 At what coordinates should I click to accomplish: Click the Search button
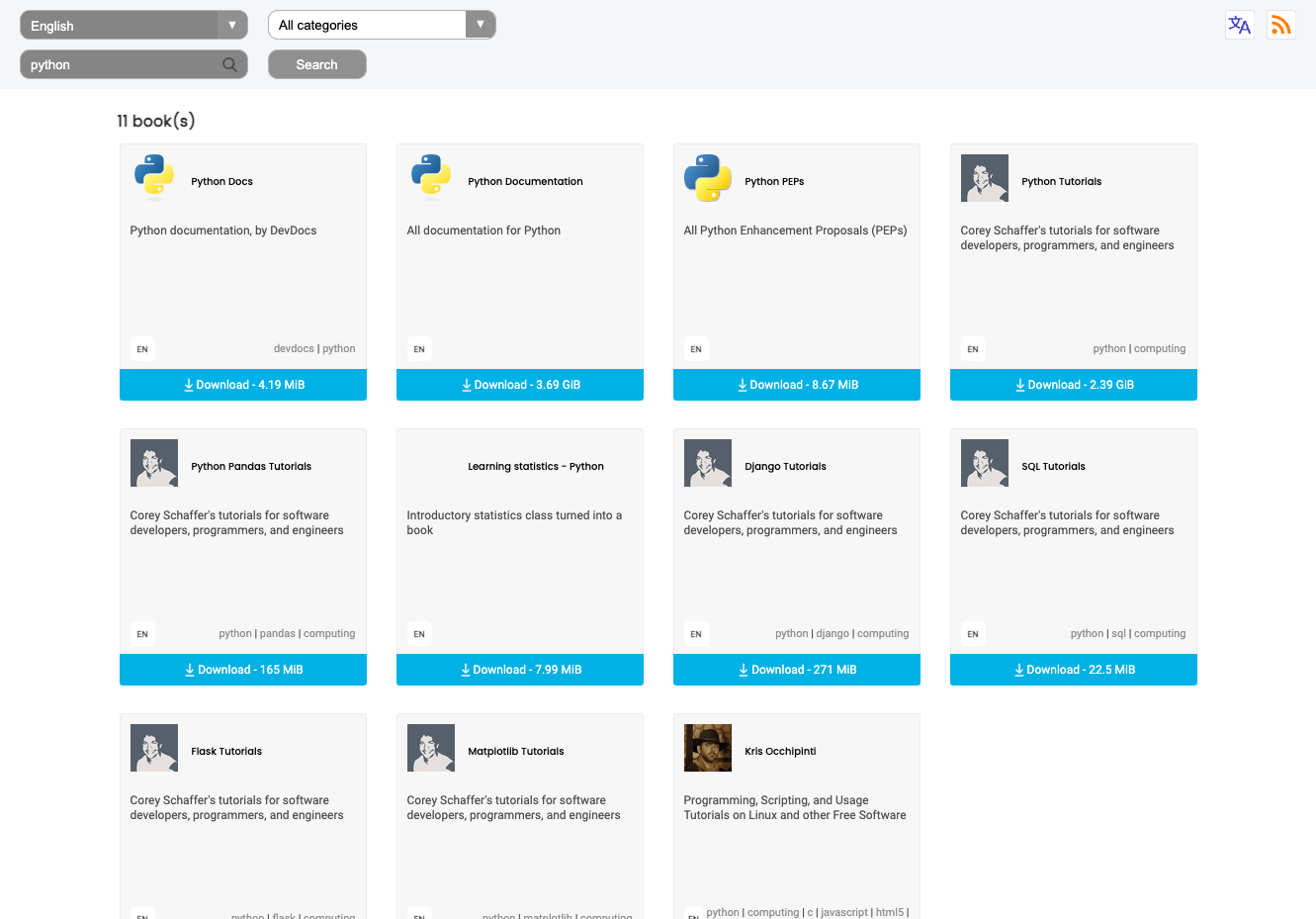[317, 64]
